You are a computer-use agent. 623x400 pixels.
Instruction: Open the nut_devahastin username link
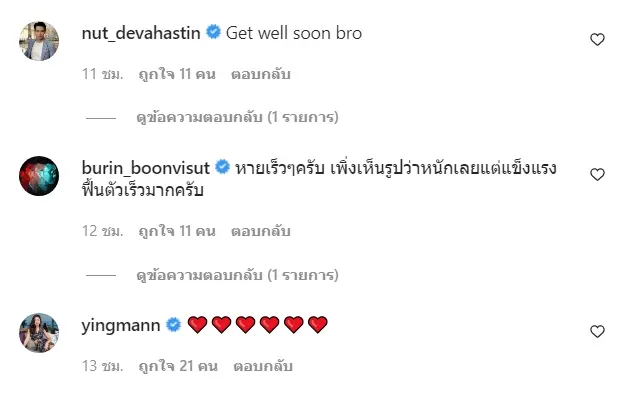click(x=141, y=33)
